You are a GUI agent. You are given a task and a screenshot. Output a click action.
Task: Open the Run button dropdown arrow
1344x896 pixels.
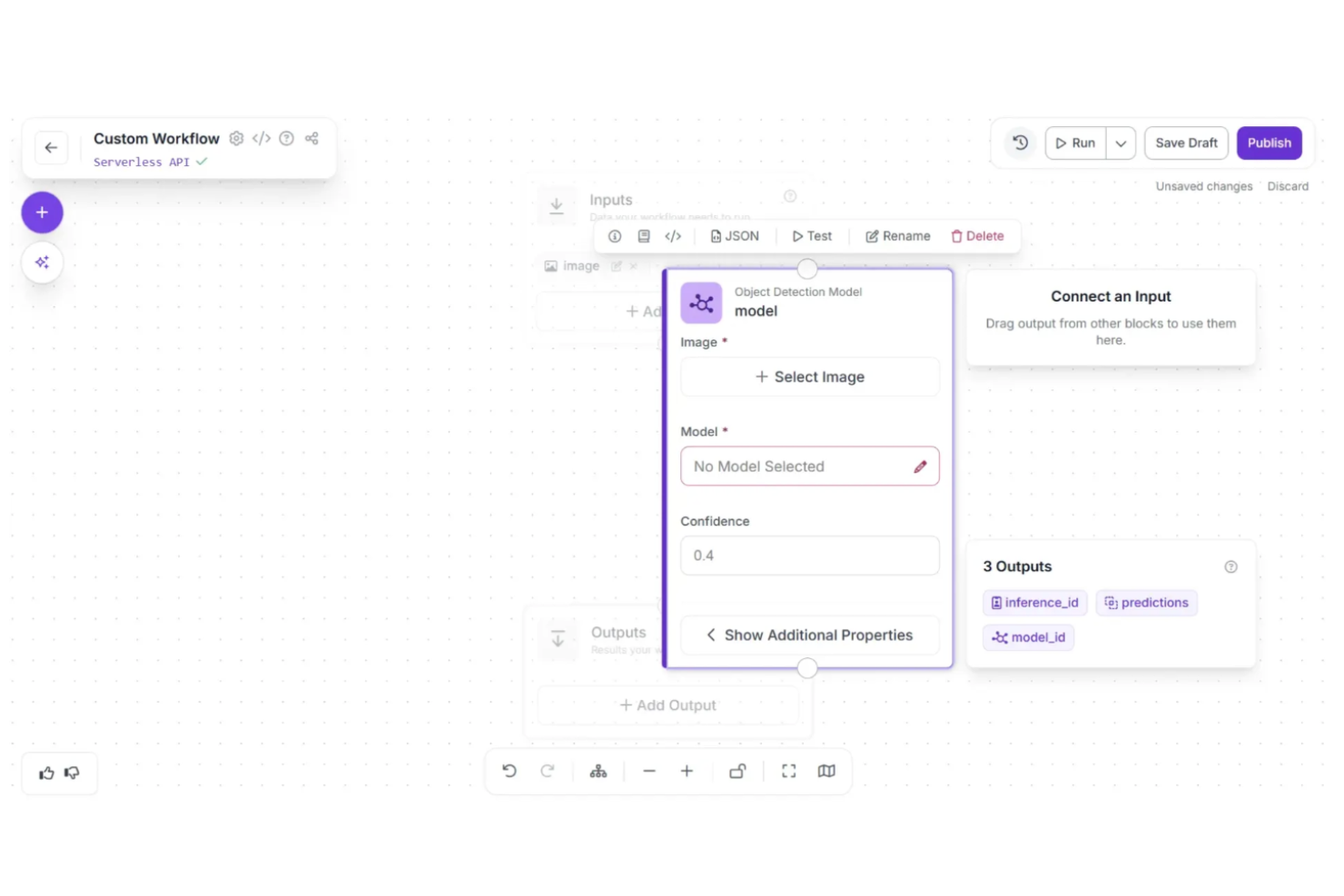(1121, 143)
